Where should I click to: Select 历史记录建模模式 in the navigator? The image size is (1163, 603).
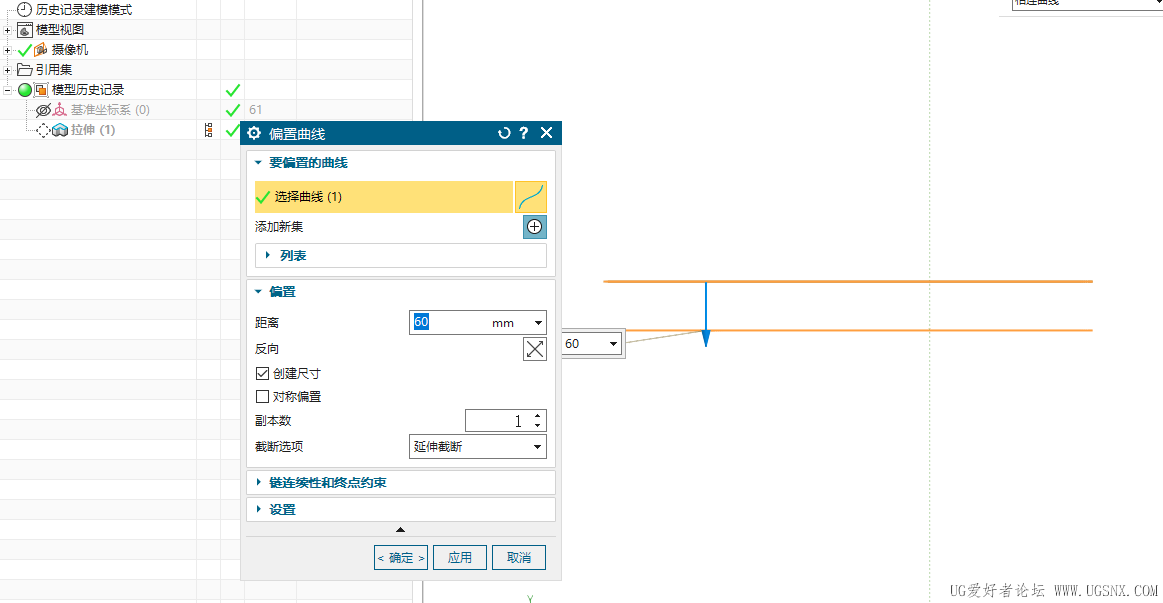pyautogui.click(x=84, y=10)
